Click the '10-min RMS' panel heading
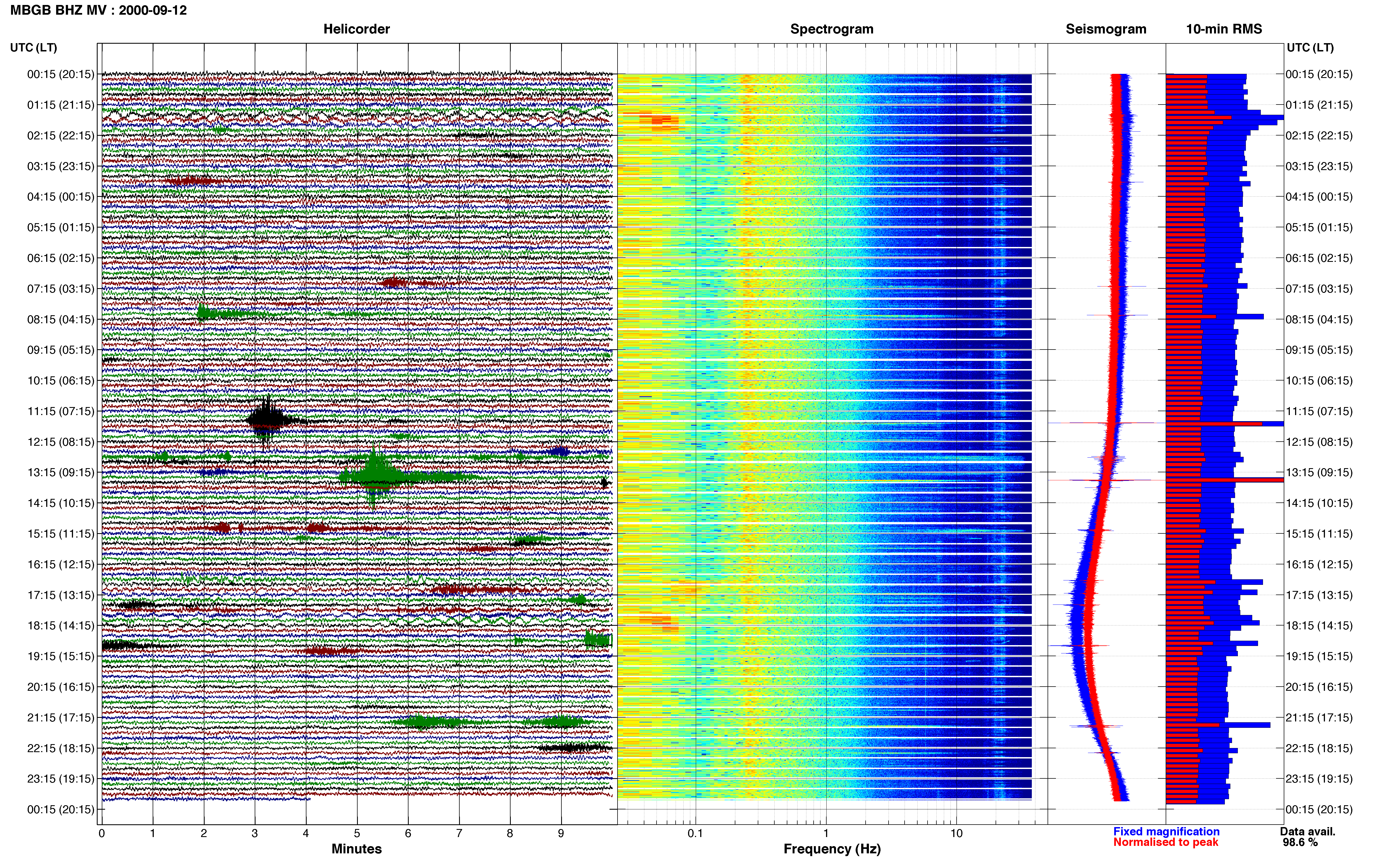This screenshot has height=868, width=1388. tap(1224, 29)
